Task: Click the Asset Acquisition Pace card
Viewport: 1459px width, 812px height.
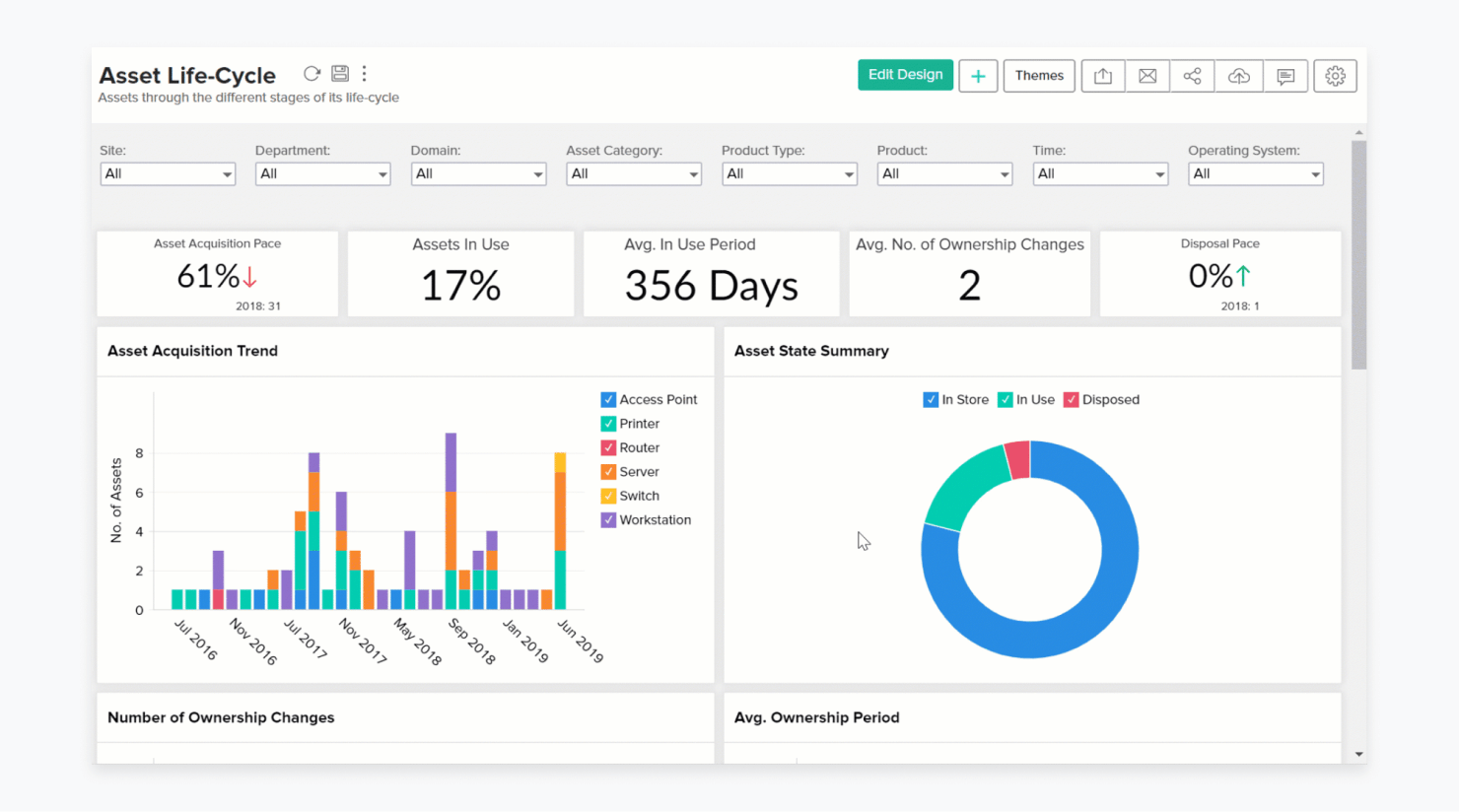Action: pos(218,274)
